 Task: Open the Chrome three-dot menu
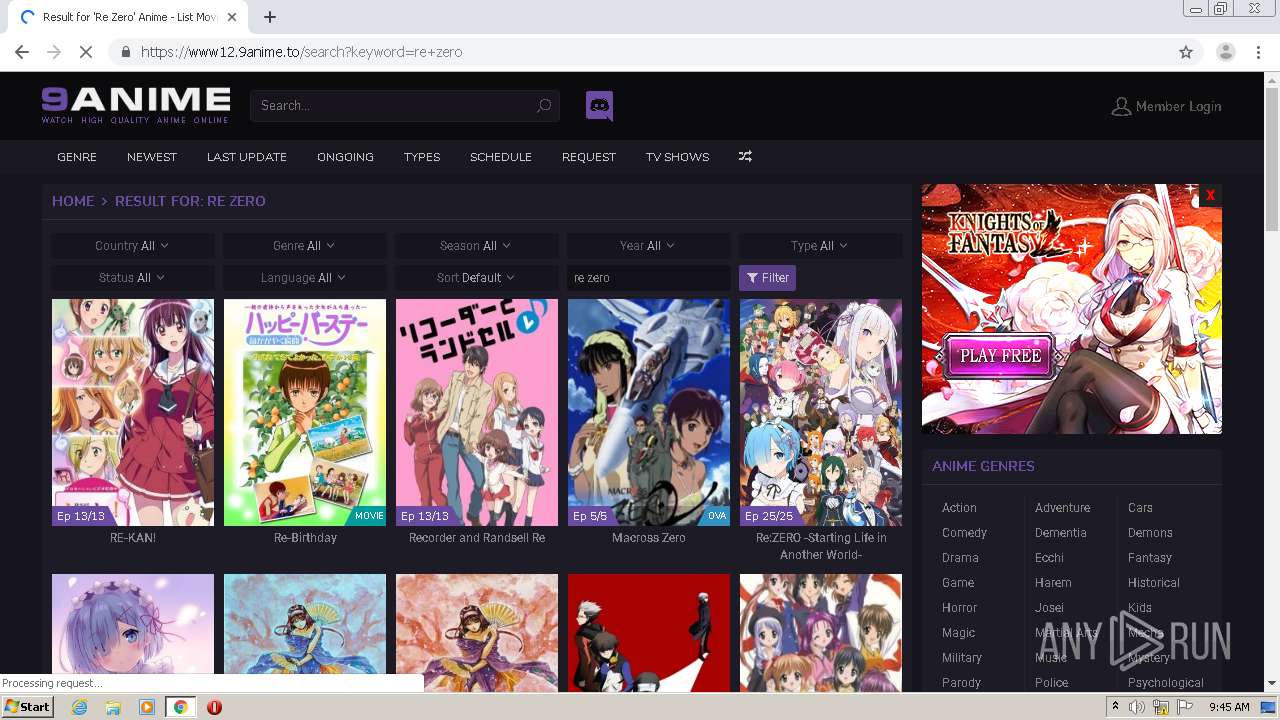click(x=1258, y=52)
